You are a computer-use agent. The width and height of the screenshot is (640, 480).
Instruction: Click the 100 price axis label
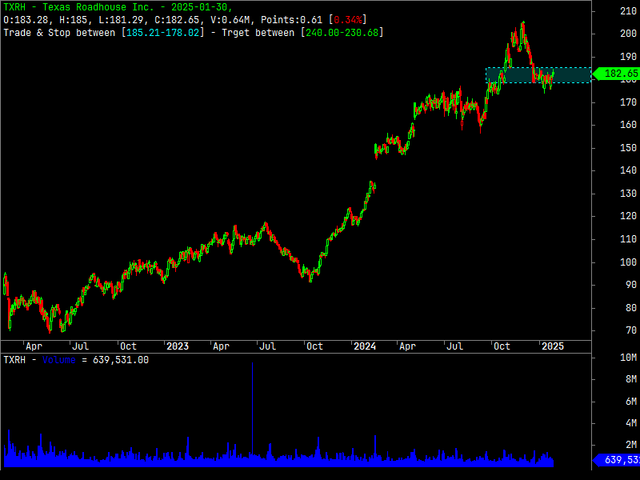pyautogui.click(x=628, y=262)
